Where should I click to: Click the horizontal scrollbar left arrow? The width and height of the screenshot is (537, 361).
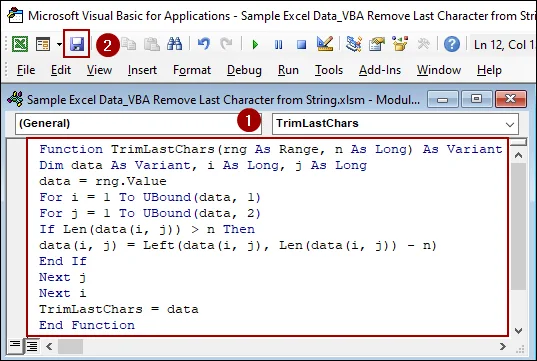[49, 346]
